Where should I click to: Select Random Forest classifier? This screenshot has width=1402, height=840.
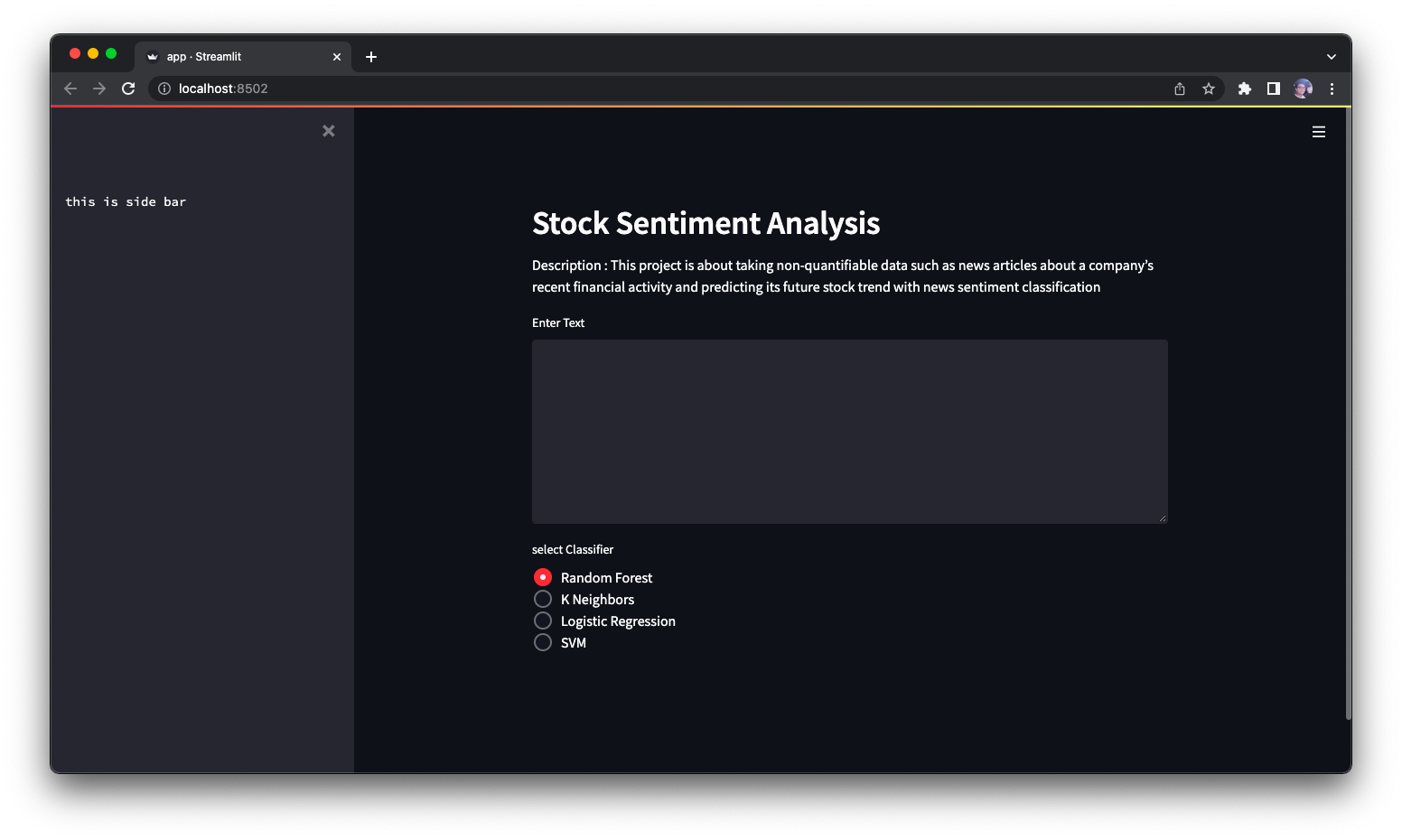pos(593,577)
